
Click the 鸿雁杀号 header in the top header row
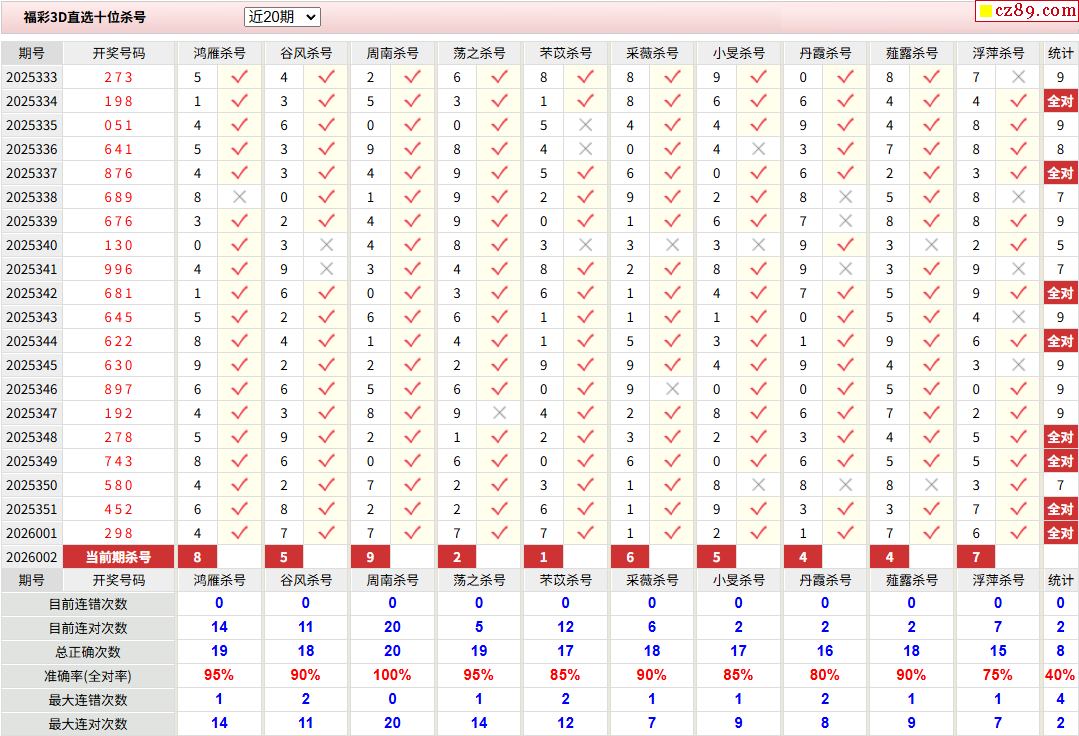point(220,54)
